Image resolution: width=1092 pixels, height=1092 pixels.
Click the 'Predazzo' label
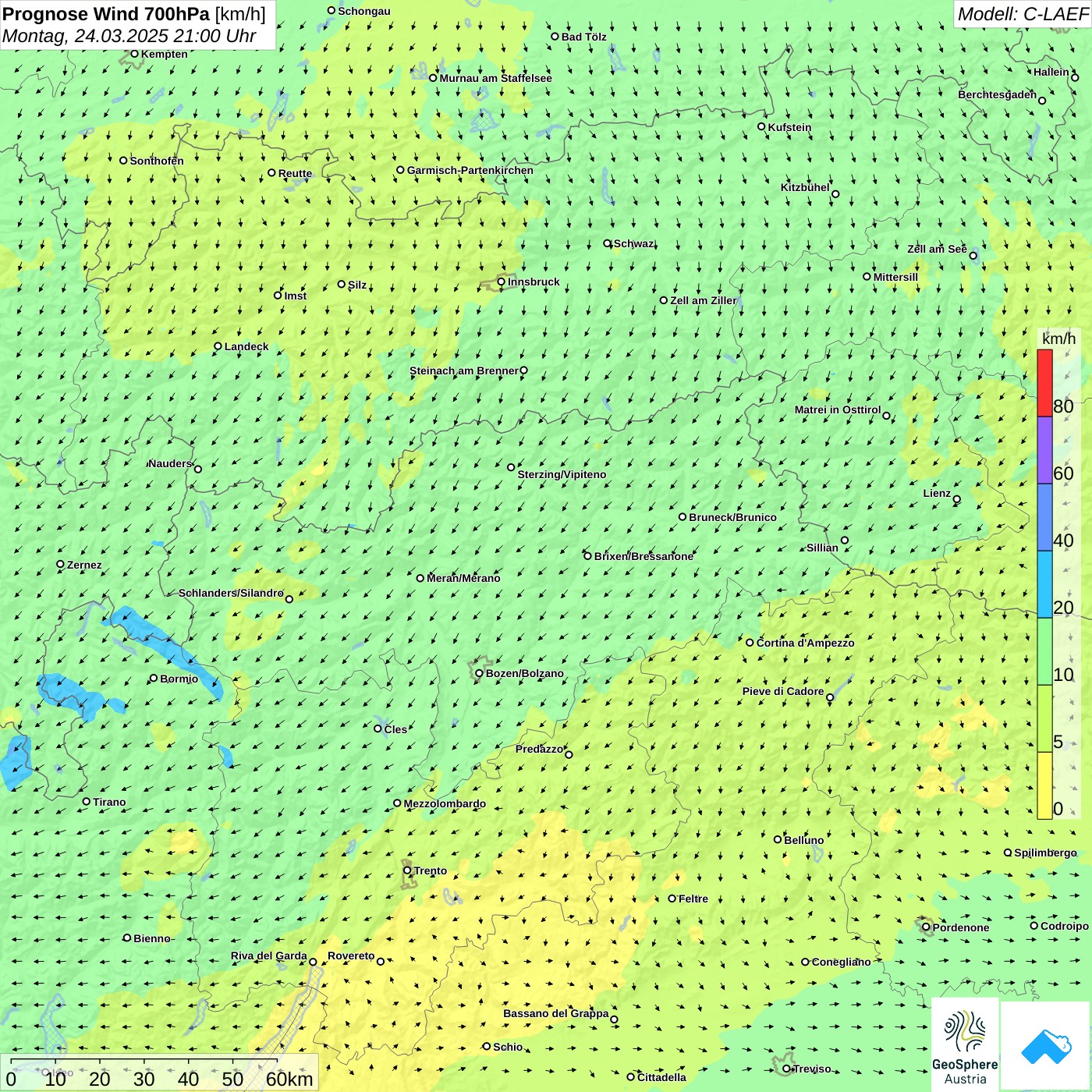pyautogui.click(x=539, y=749)
